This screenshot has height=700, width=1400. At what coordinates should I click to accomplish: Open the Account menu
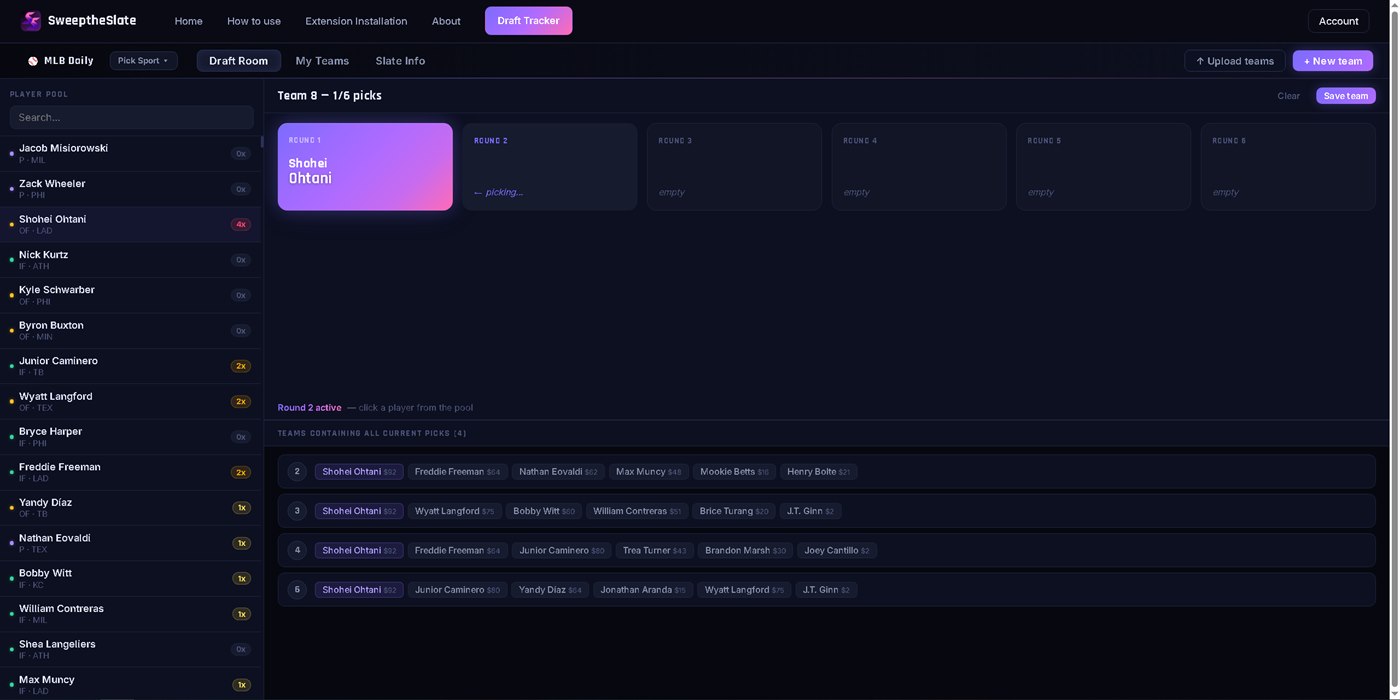(x=1338, y=21)
